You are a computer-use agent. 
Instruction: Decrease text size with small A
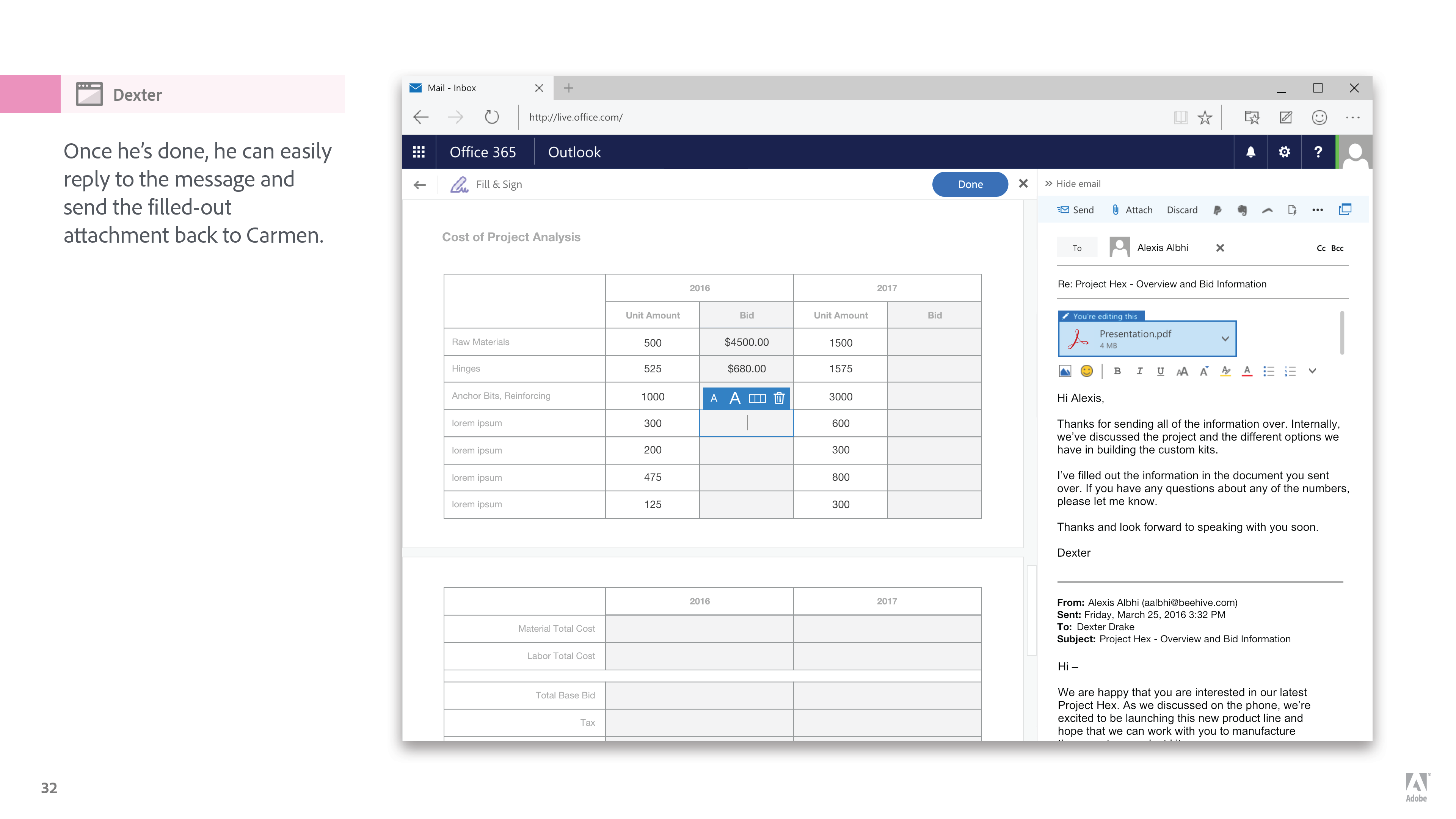pyautogui.click(x=714, y=399)
